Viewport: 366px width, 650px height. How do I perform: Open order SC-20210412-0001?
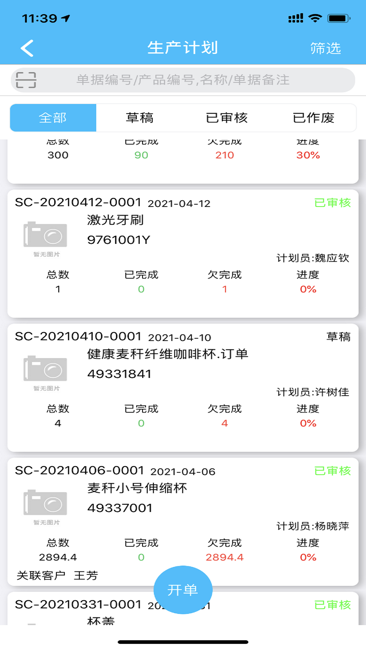click(183, 254)
